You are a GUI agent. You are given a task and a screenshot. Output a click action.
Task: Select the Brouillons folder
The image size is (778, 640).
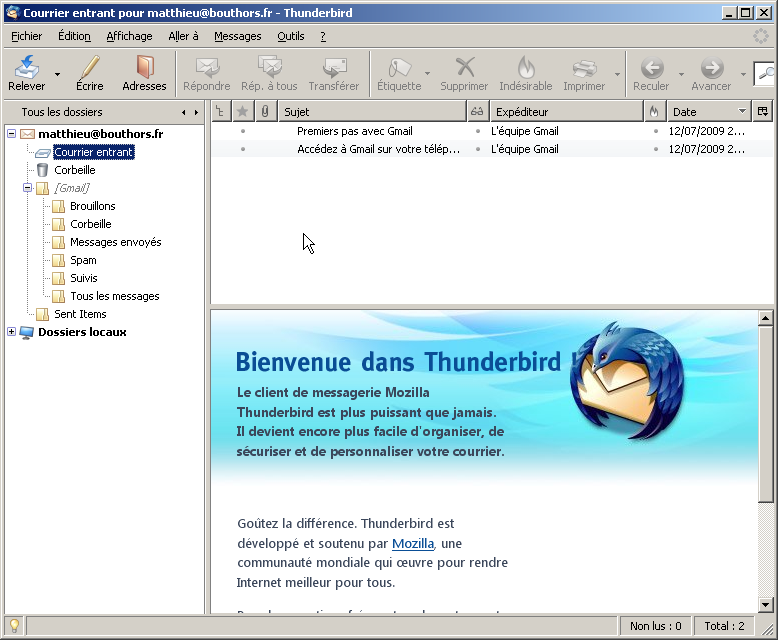coord(92,206)
